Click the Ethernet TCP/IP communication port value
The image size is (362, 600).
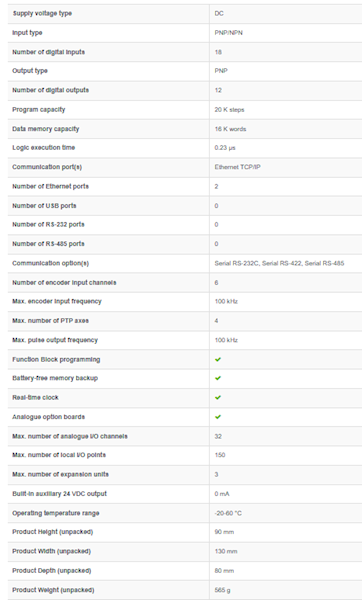pos(237,167)
